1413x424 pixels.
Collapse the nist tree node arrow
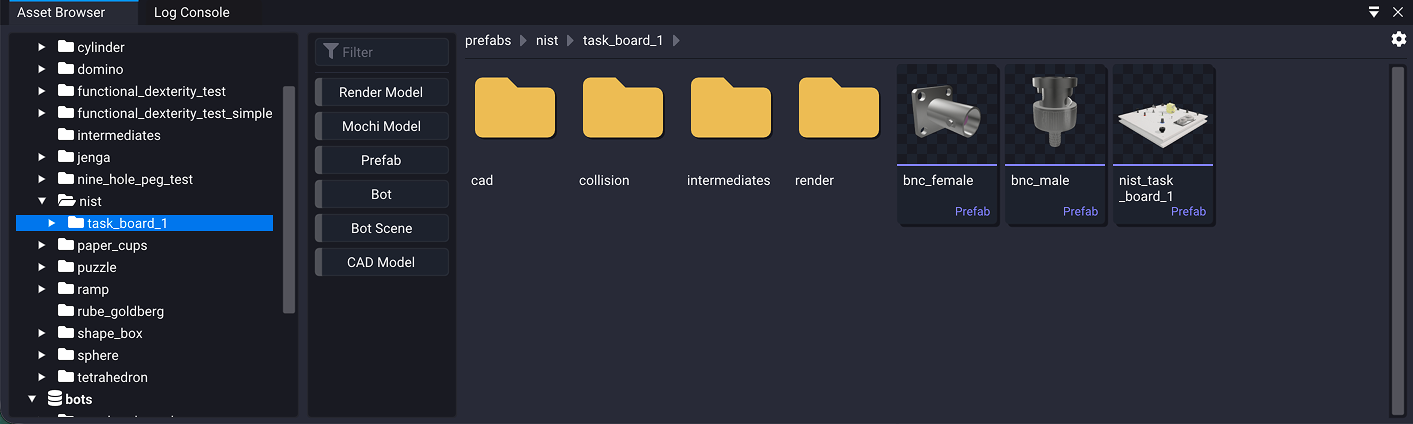(42, 201)
